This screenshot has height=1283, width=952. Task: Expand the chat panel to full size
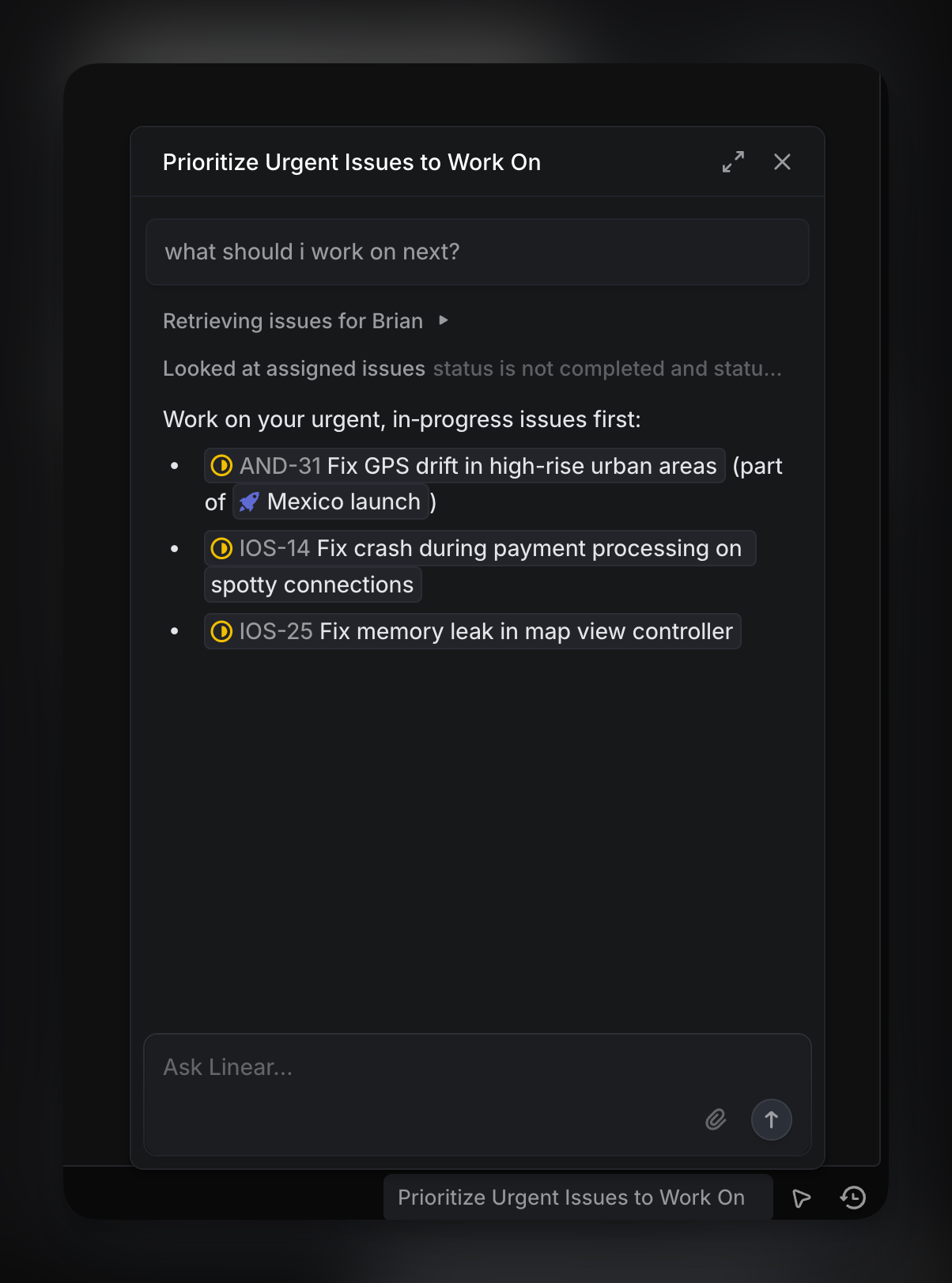(733, 162)
